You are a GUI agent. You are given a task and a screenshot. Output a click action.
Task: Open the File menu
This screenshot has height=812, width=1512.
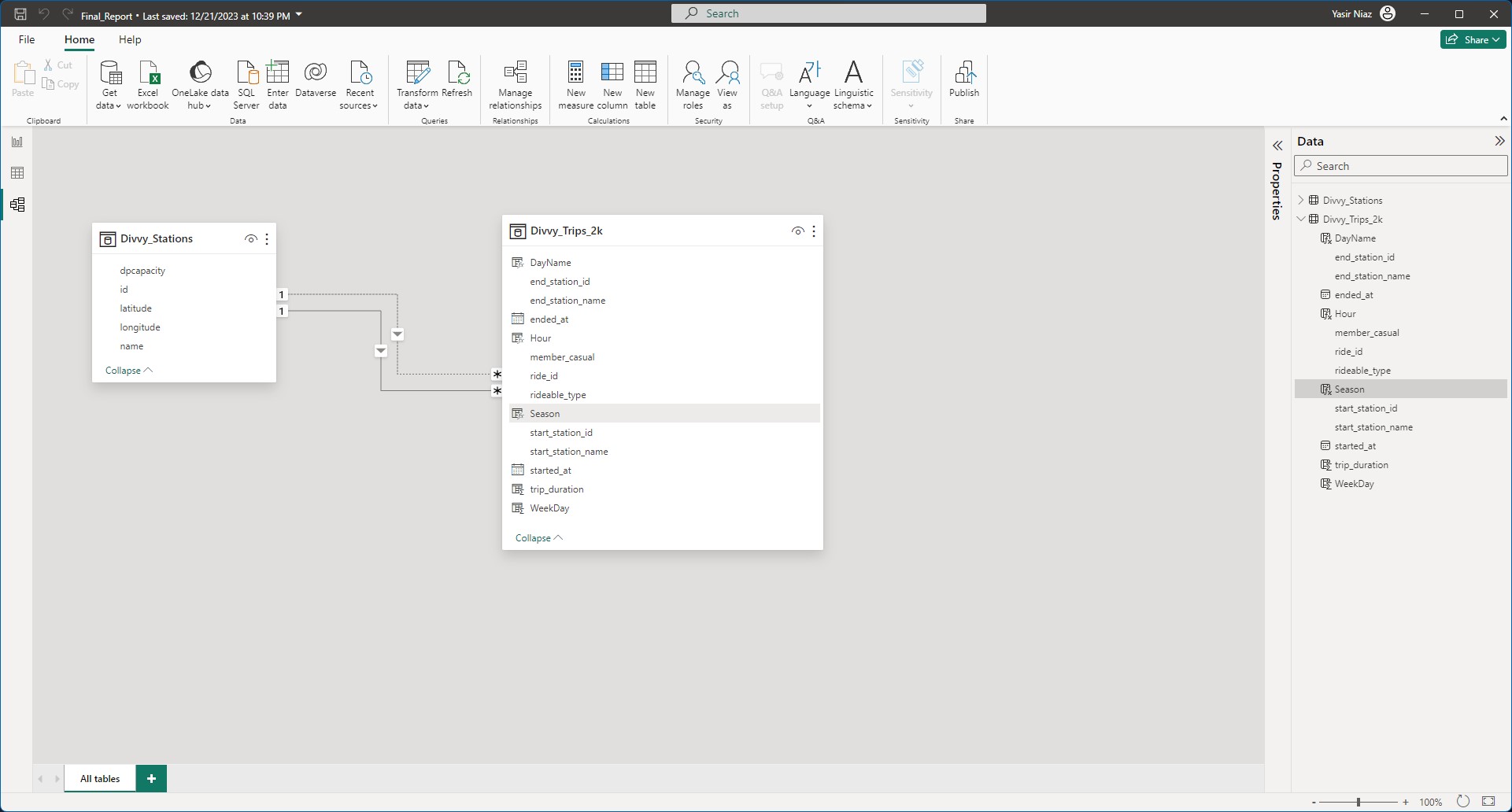tap(27, 39)
